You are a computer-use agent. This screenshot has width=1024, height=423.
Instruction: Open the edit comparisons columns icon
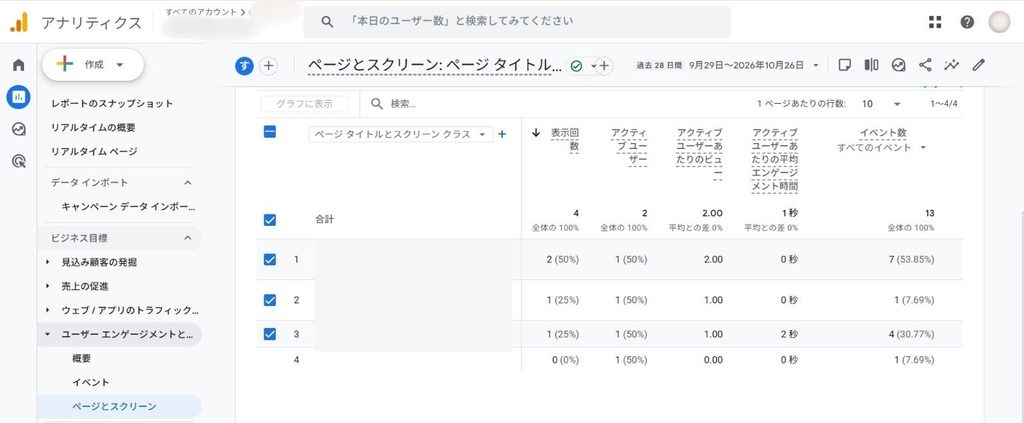point(871,65)
